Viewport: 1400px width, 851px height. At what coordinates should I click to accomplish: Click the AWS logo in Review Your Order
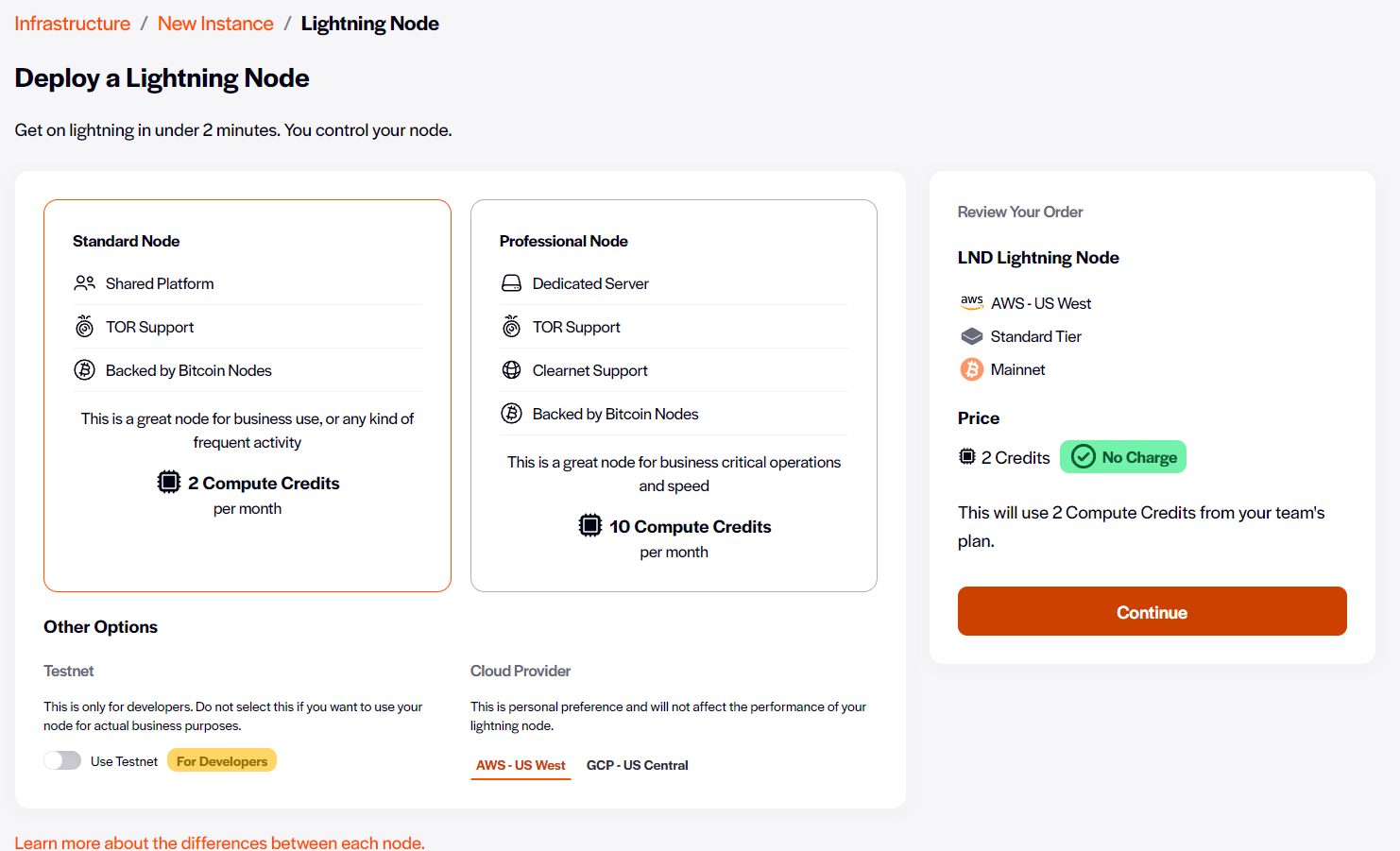tap(972, 302)
